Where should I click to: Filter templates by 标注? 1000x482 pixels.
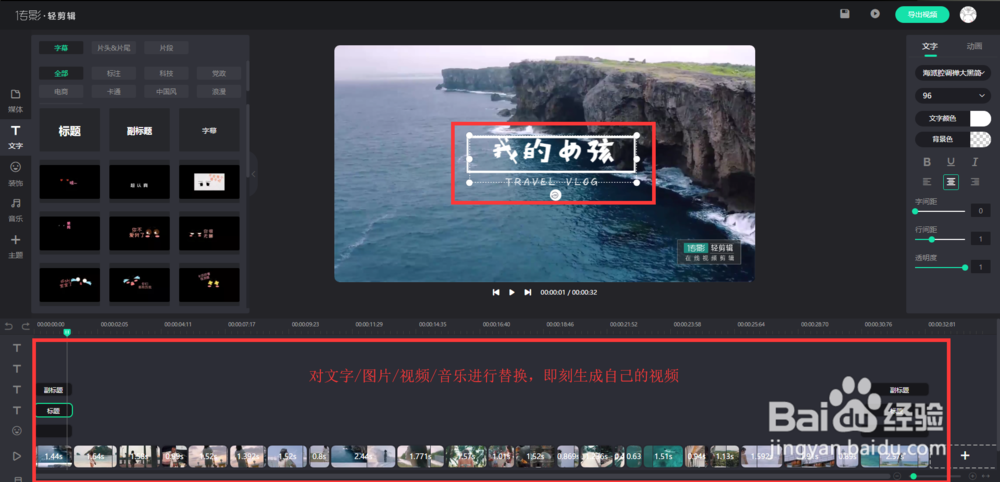coord(114,73)
